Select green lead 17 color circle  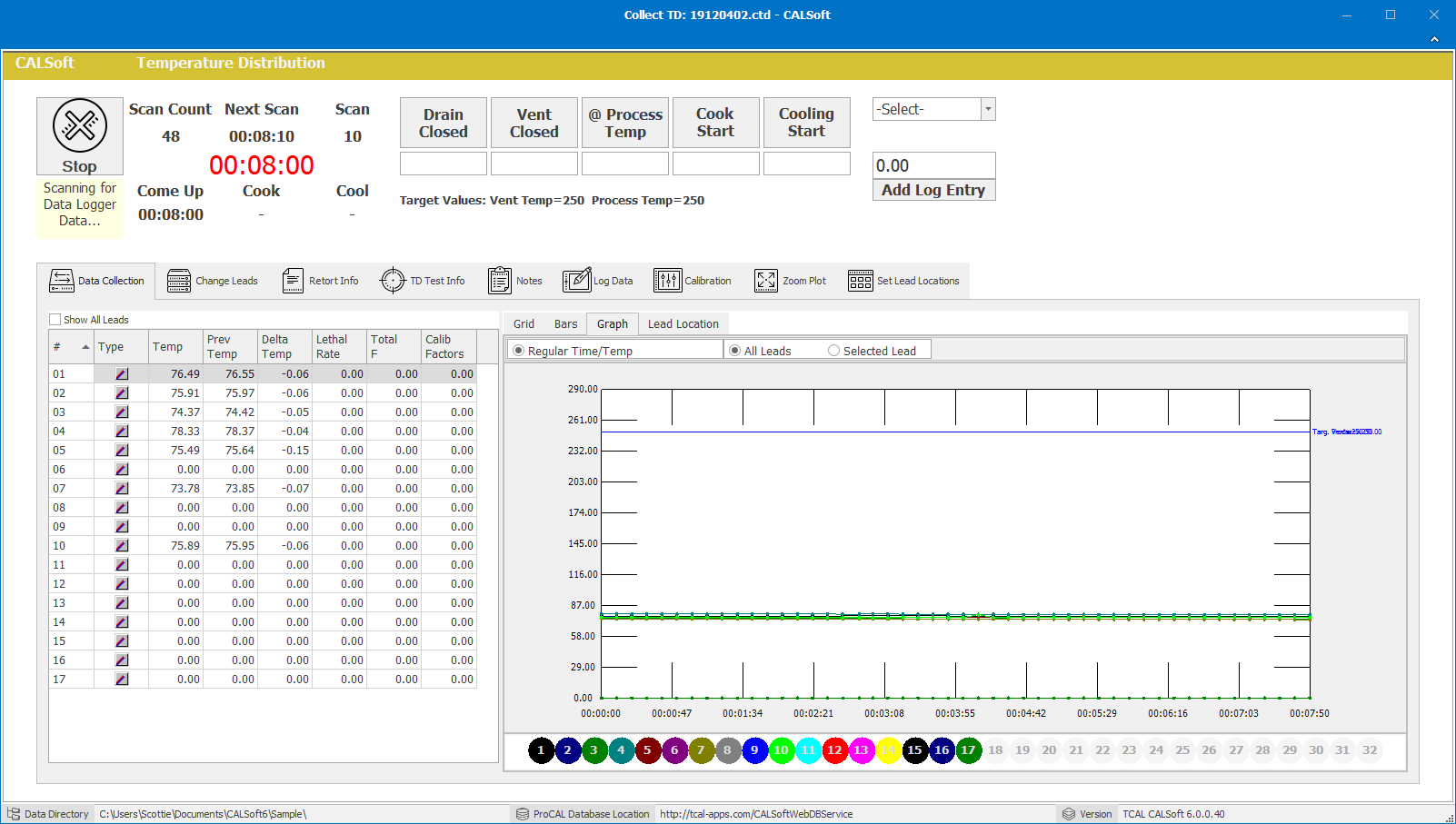tap(968, 750)
